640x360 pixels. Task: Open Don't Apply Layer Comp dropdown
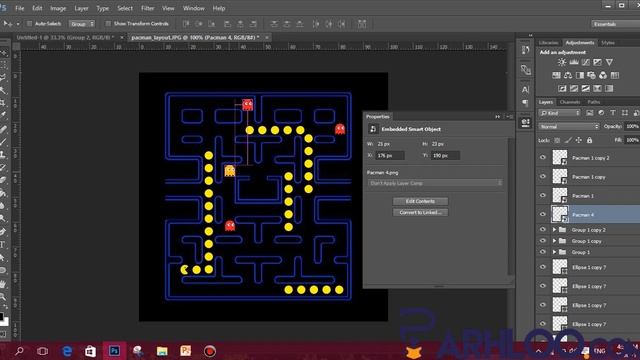435,183
